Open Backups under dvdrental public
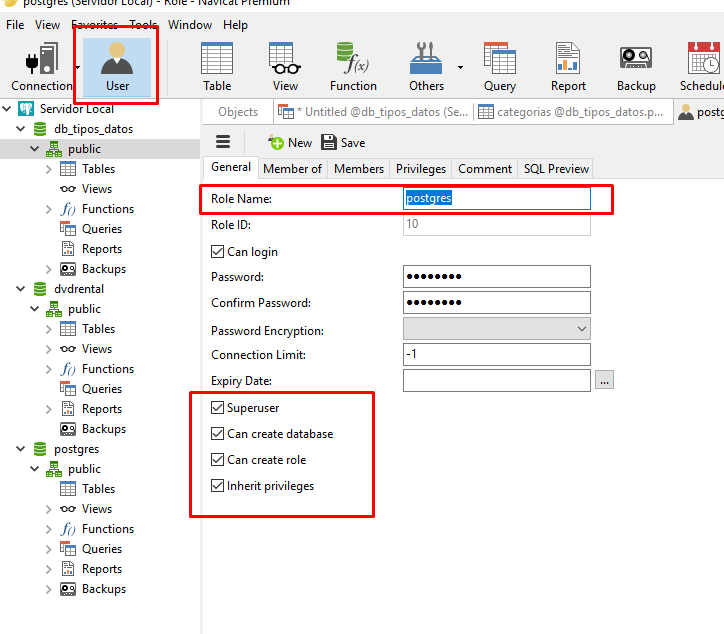The height and width of the screenshot is (634, 724). [104, 429]
